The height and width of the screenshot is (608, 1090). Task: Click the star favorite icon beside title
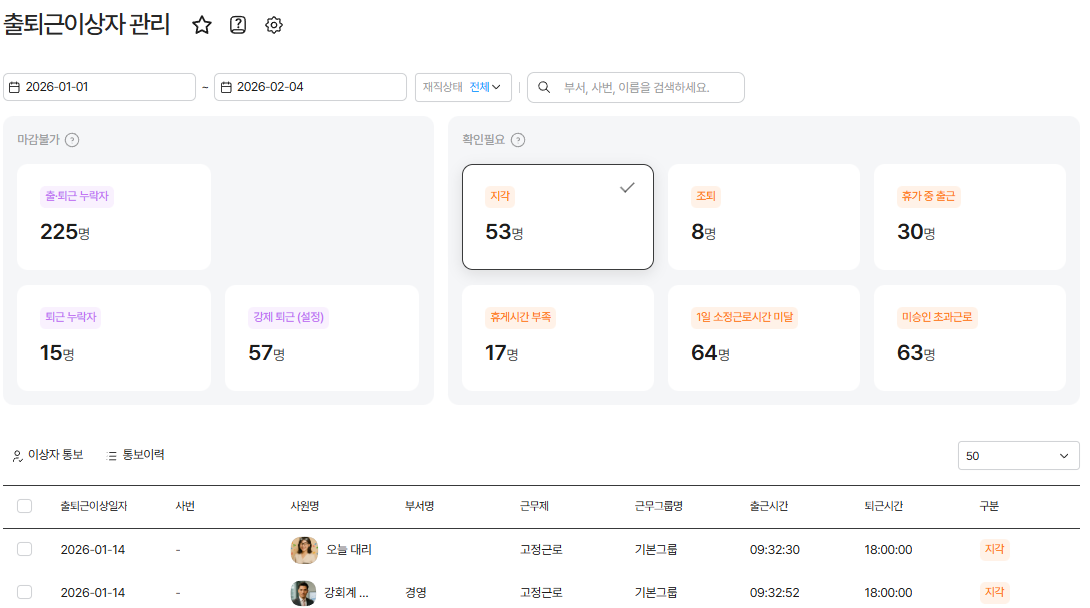click(202, 25)
